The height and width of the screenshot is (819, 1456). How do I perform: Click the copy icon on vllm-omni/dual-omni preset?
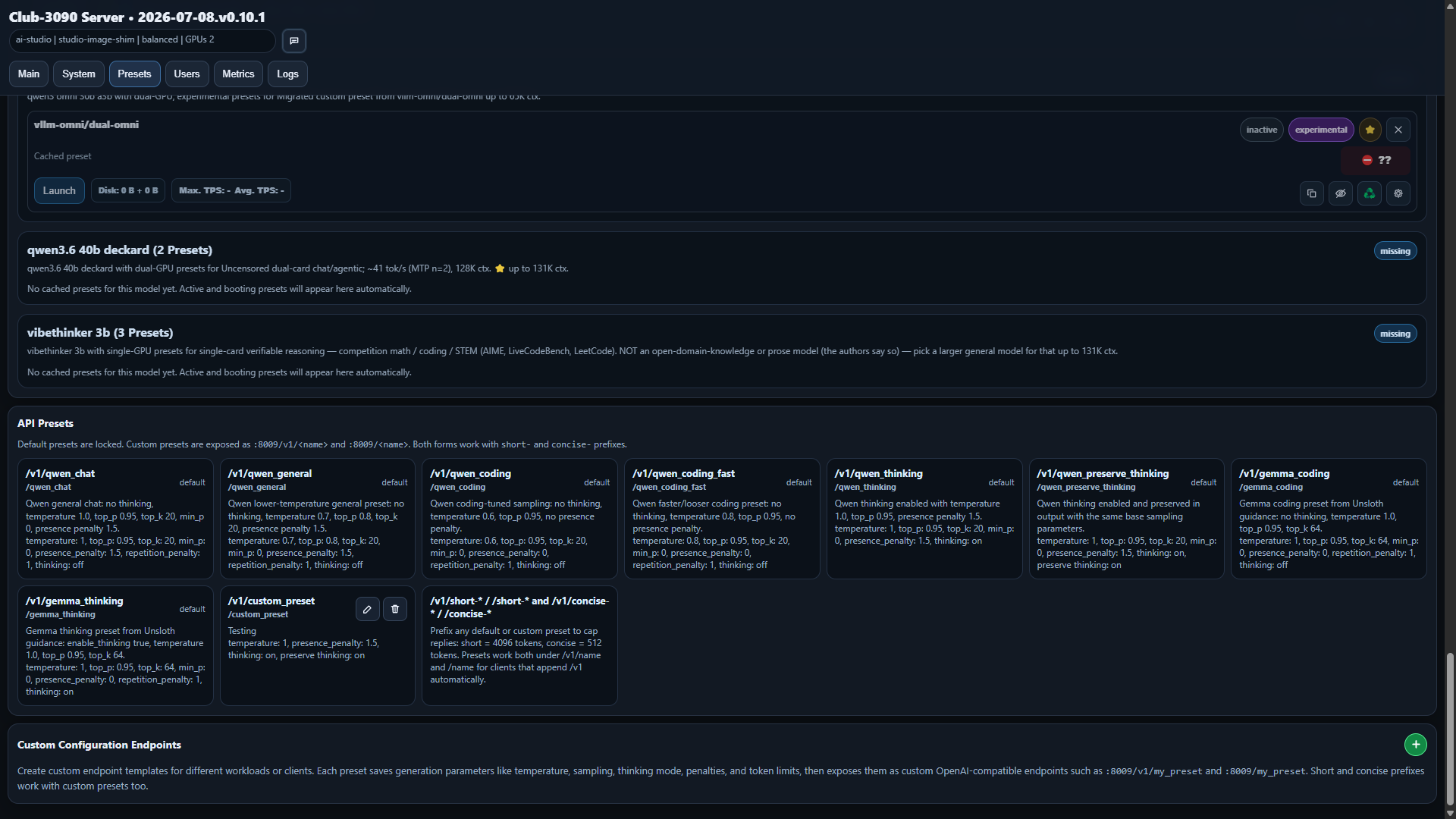pyautogui.click(x=1312, y=193)
